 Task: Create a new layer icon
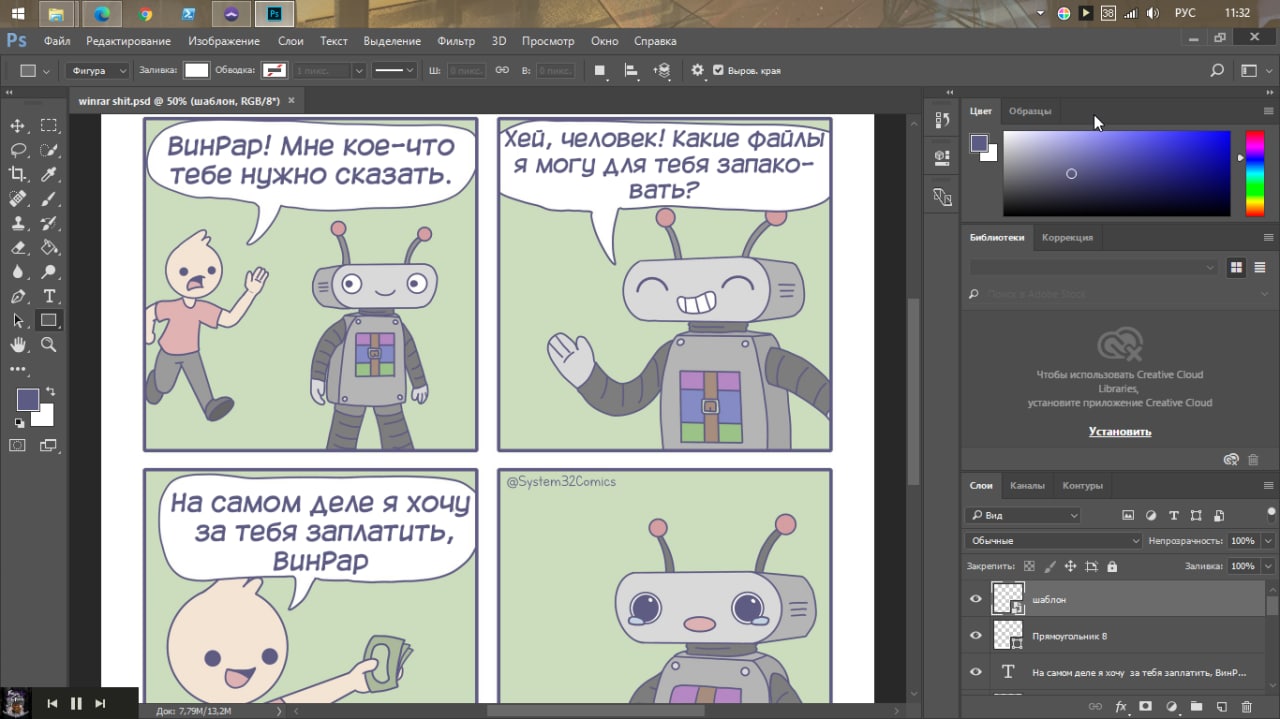click(1221, 706)
